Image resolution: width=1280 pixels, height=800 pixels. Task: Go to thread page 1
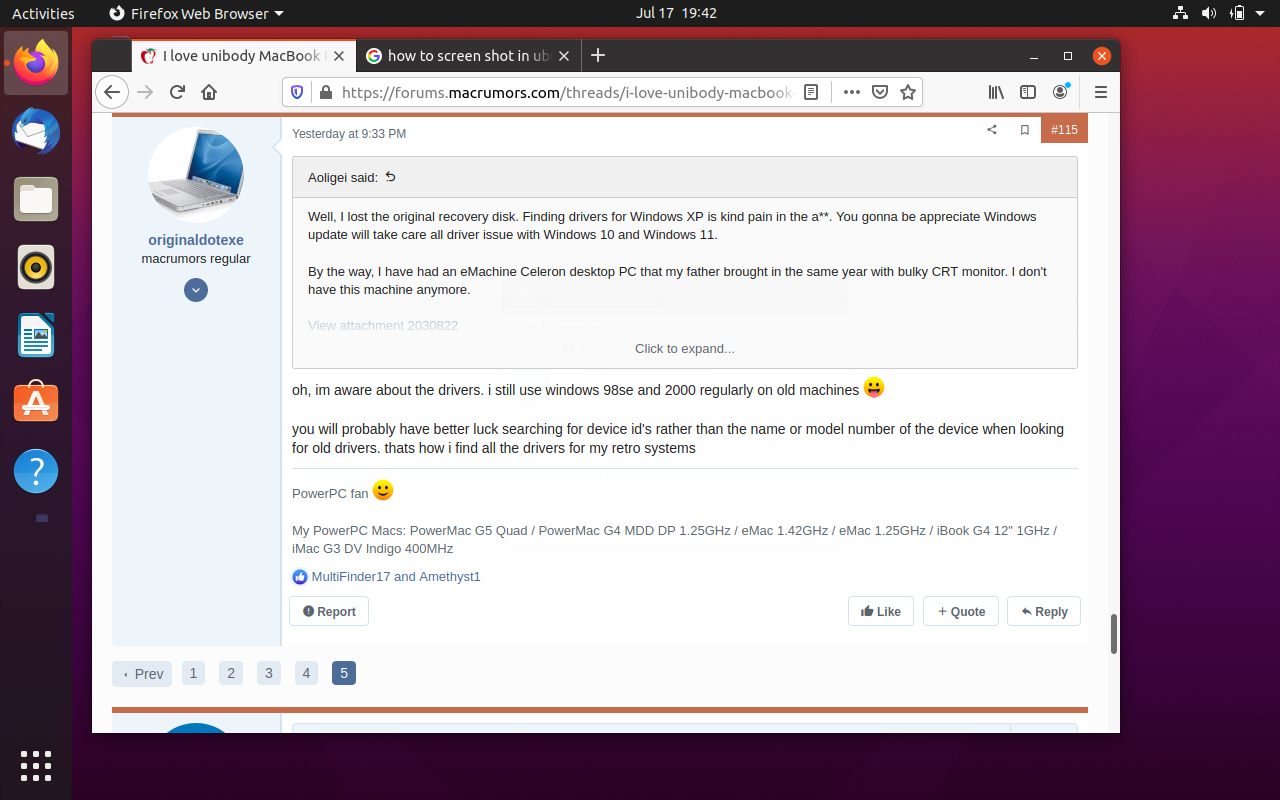(x=193, y=673)
